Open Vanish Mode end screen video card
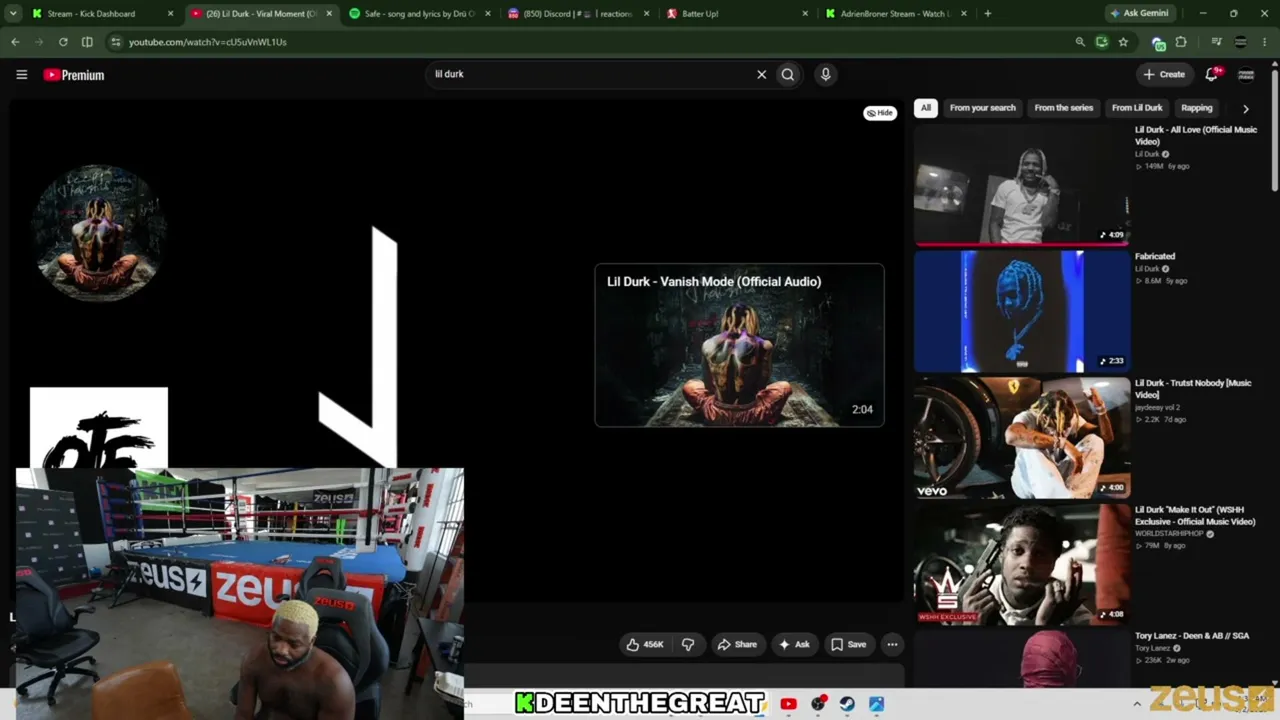 coord(739,345)
